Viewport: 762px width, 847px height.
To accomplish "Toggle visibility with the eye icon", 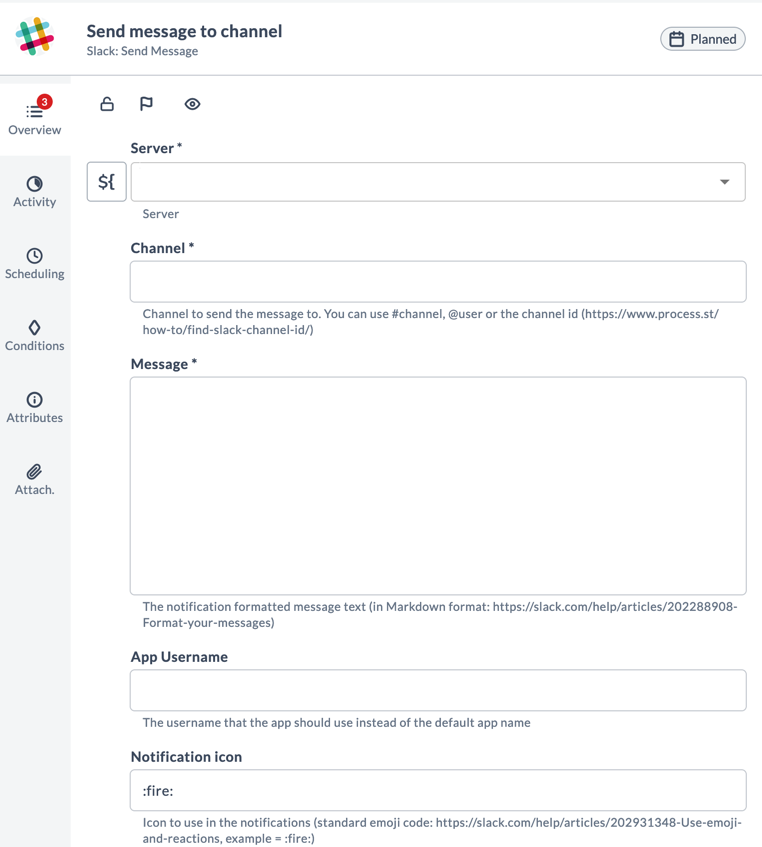I will [192, 103].
